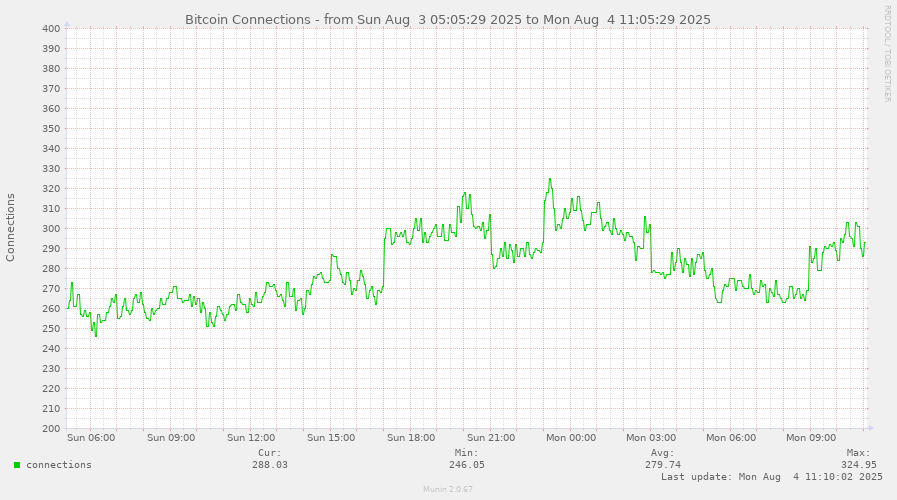Click the 'Mon 06:00' x-axis label
Image resolution: width=897 pixels, height=500 pixels.
pyautogui.click(x=730, y=437)
